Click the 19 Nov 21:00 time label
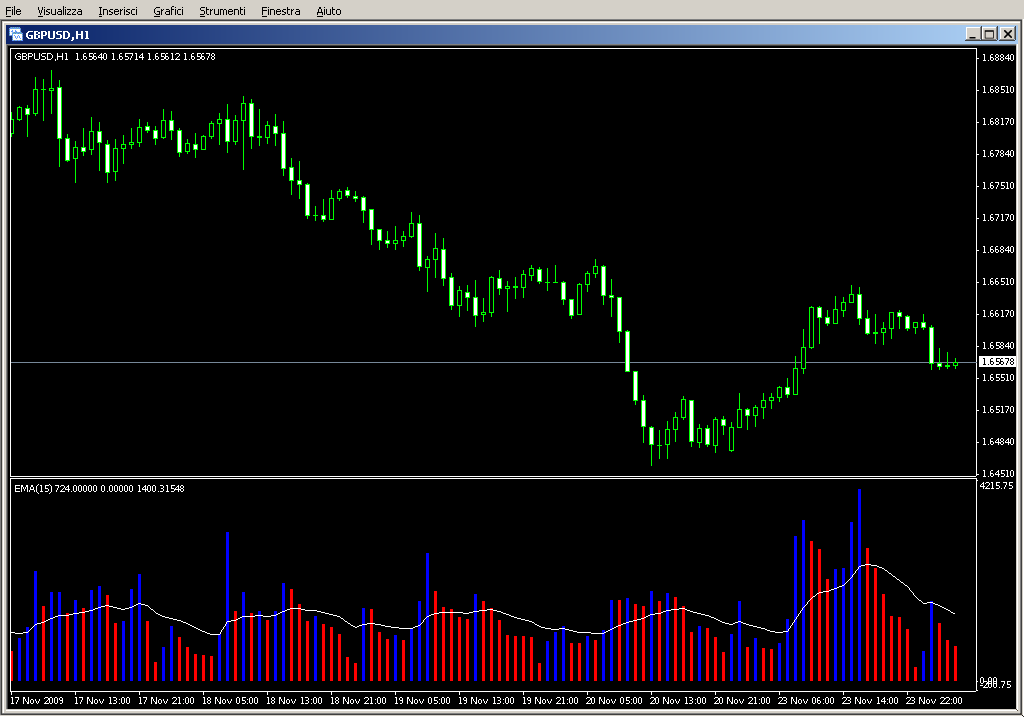 (x=550, y=701)
